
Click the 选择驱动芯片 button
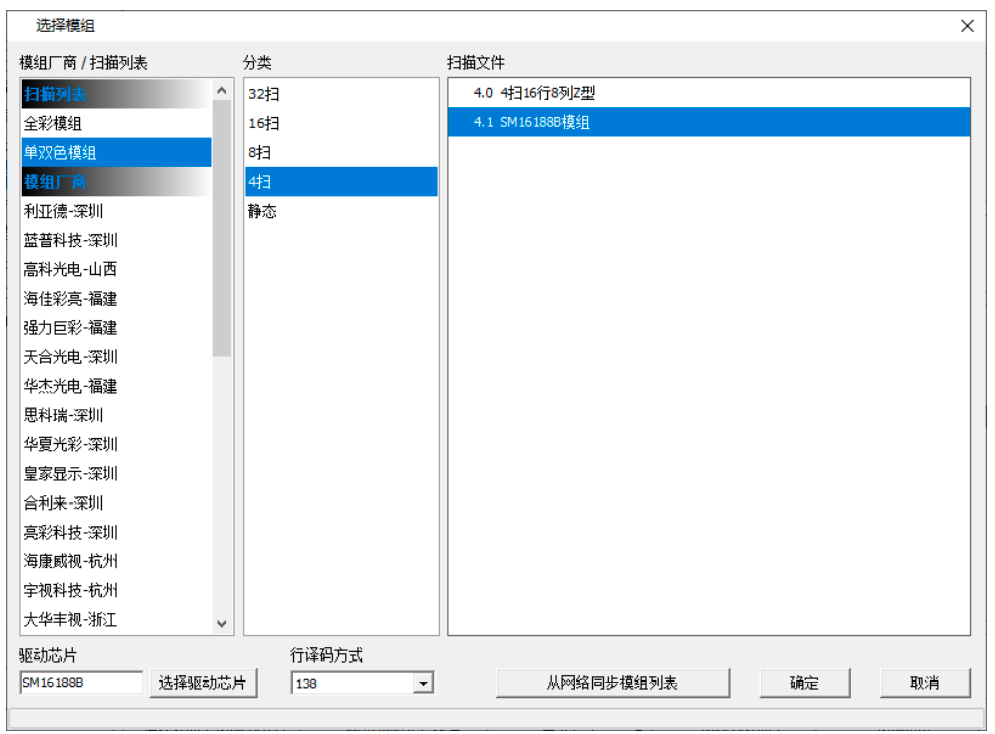coord(203,682)
